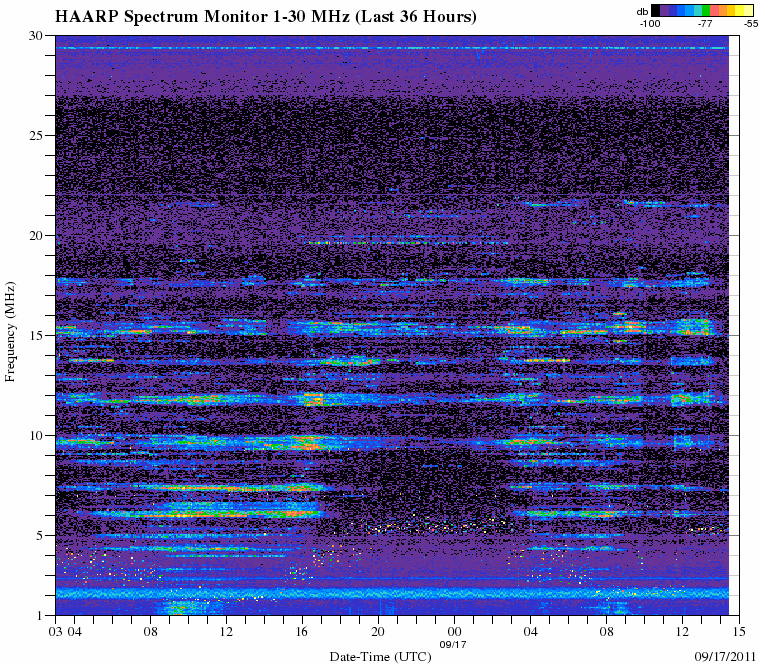Image resolution: width=762 pixels, height=665 pixels.
Task: Click the purple swatch in the db legend
Action: tap(664, 10)
